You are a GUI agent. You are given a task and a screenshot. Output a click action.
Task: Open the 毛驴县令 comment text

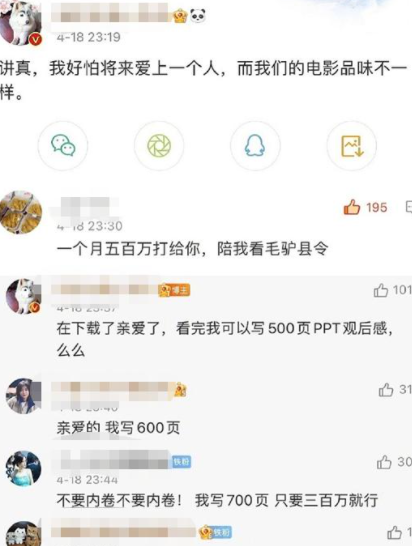pyautogui.click(x=192, y=249)
